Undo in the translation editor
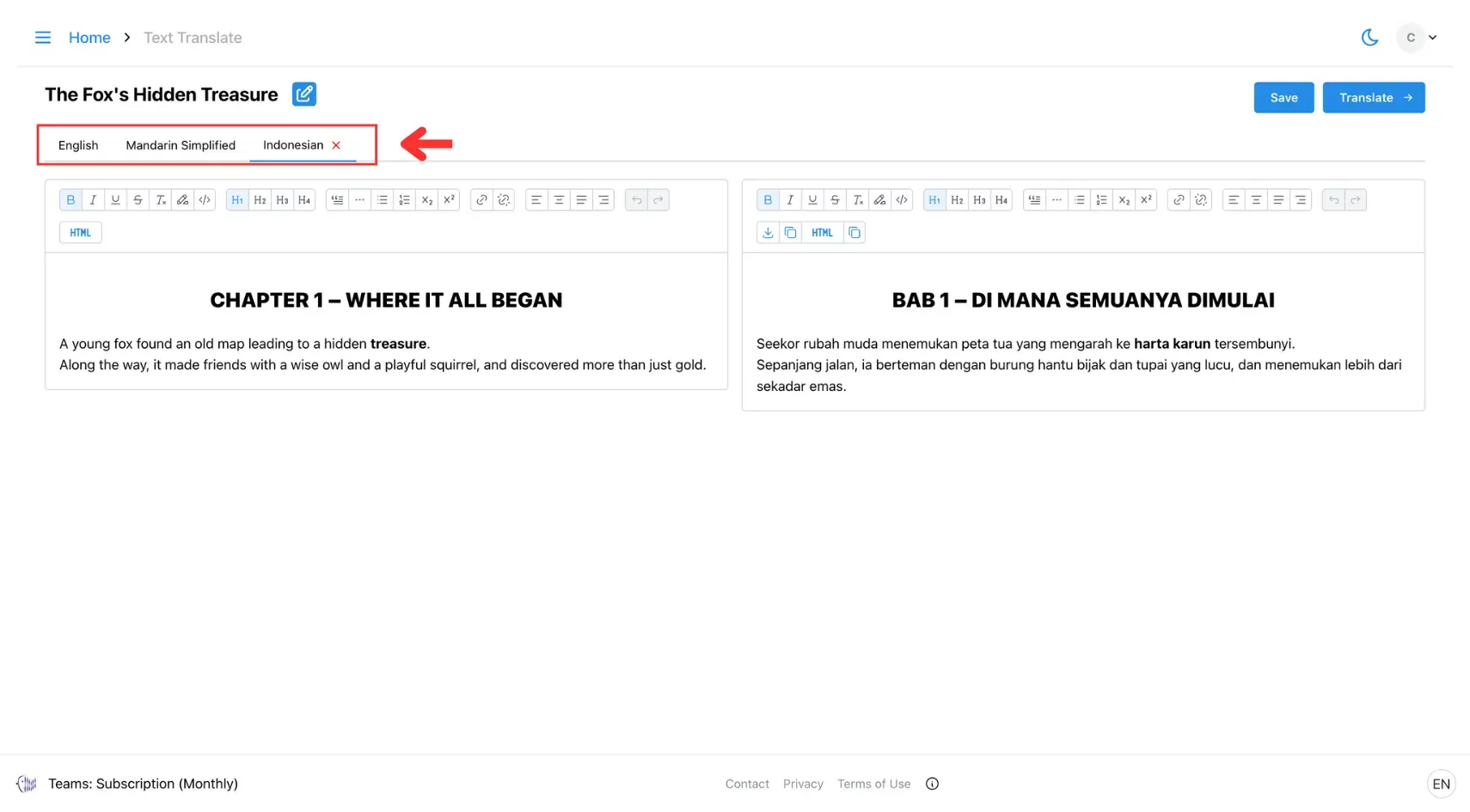Image resolution: width=1470 pixels, height=812 pixels. [1333, 200]
